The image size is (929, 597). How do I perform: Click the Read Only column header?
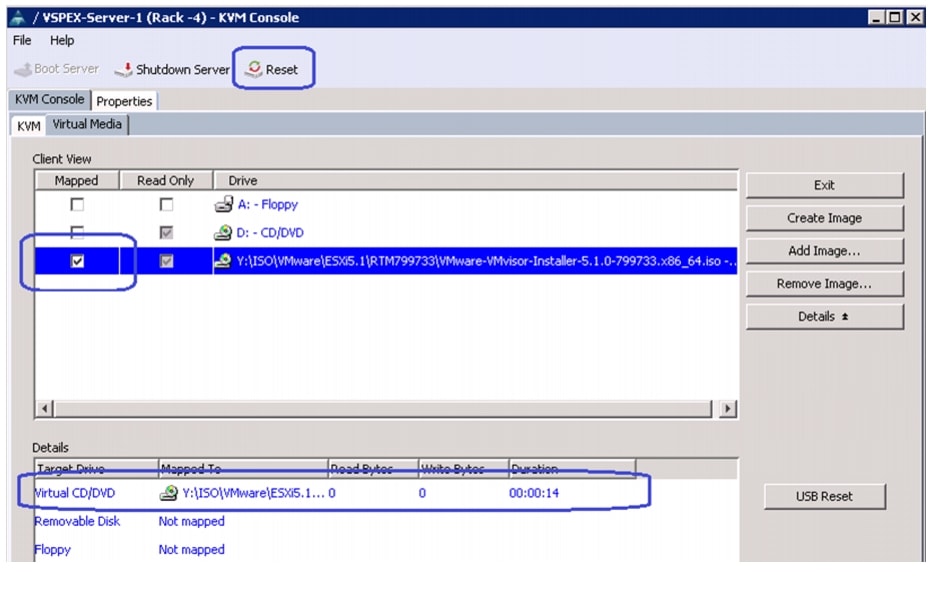click(x=165, y=181)
